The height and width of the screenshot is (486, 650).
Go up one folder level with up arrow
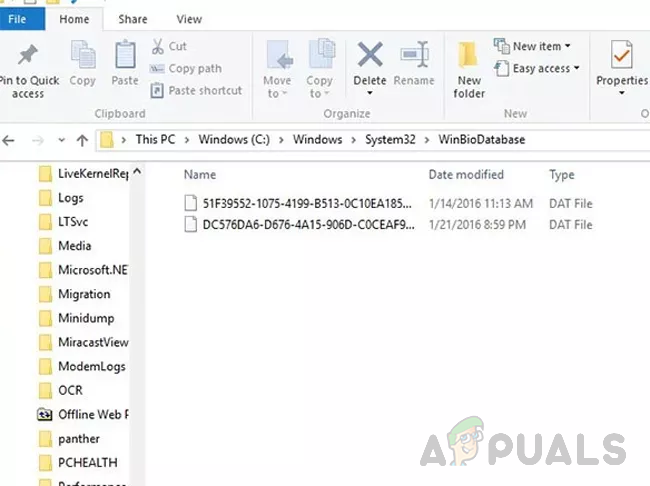point(82,141)
